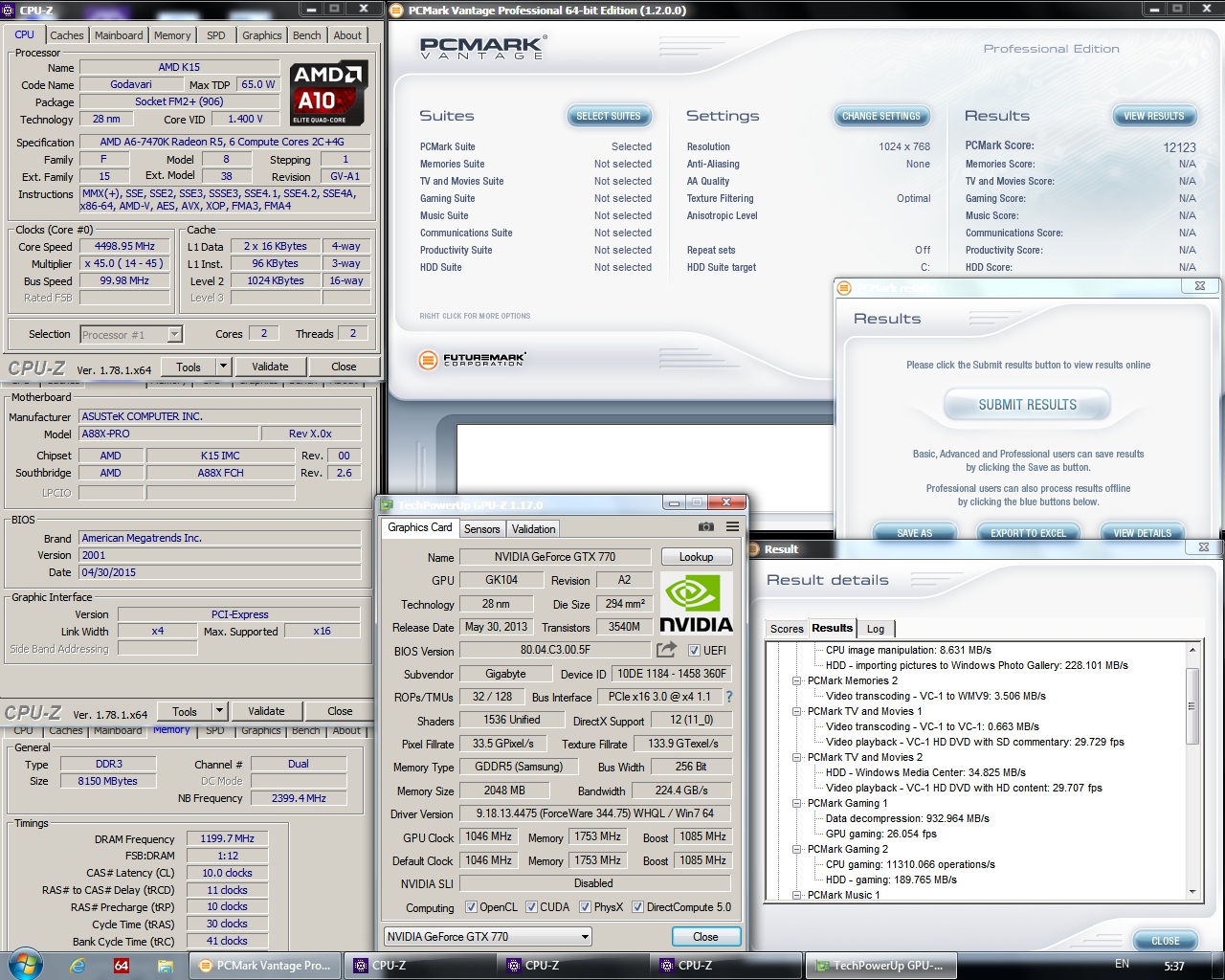Toggle the PhysX computing checkbox
This screenshot has width=1225, height=980.
coord(585,907)
